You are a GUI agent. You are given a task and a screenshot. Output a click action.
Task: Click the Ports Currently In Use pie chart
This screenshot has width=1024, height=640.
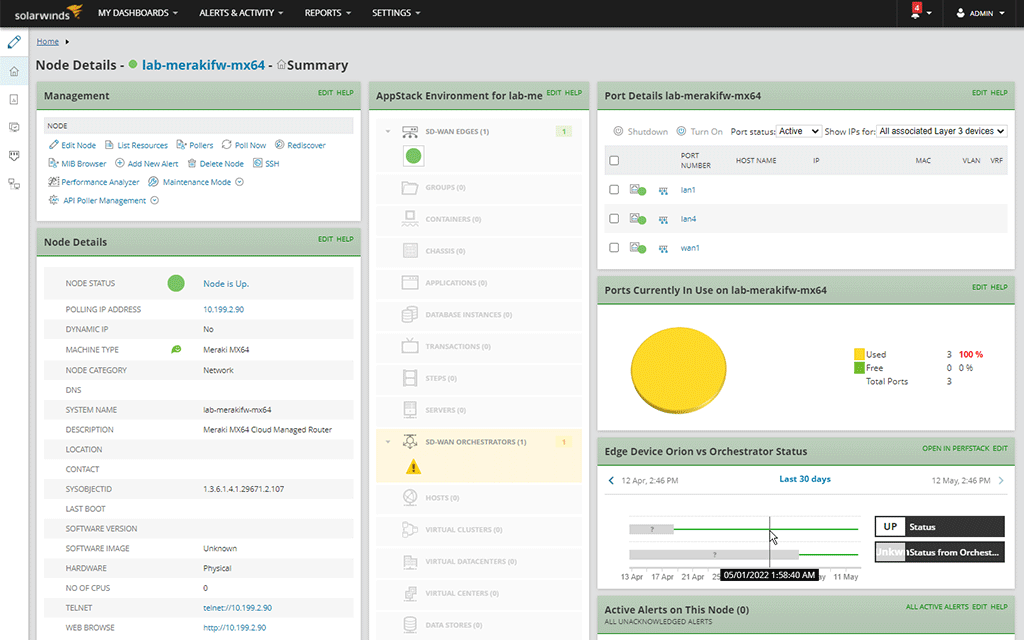680,370
